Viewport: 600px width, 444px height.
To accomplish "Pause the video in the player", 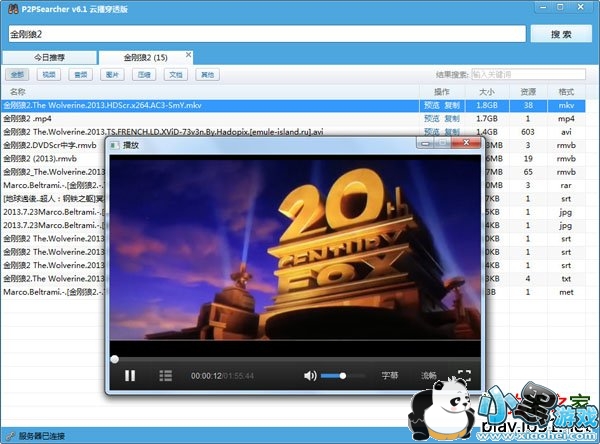I will pos(130,375).
